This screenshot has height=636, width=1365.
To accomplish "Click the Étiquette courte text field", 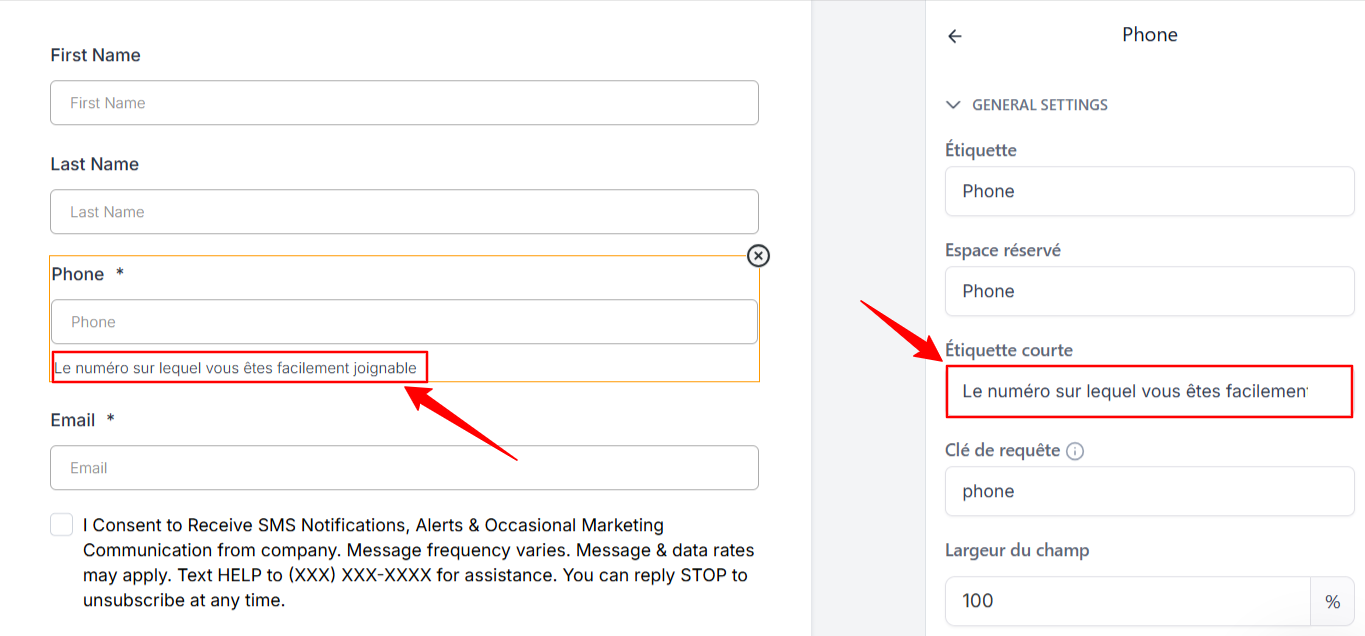I will (x=1150, y=391).
